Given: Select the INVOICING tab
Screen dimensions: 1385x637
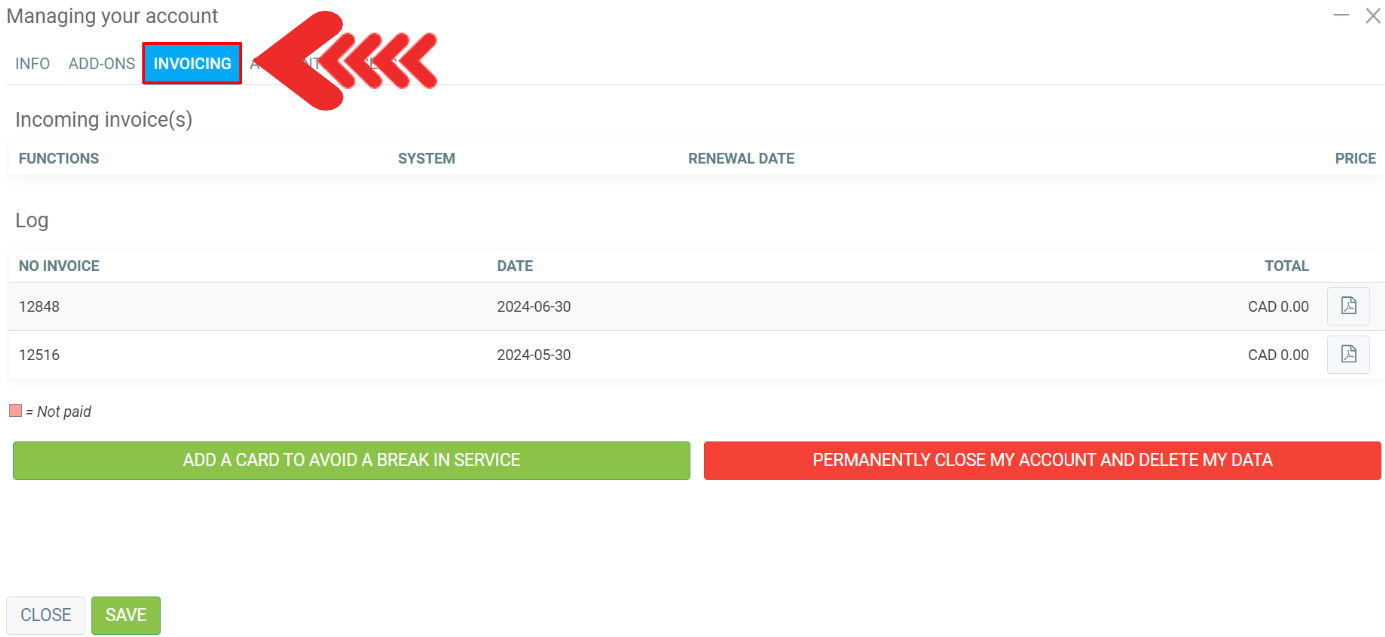Looking at the screenshot, I should 192,63.
